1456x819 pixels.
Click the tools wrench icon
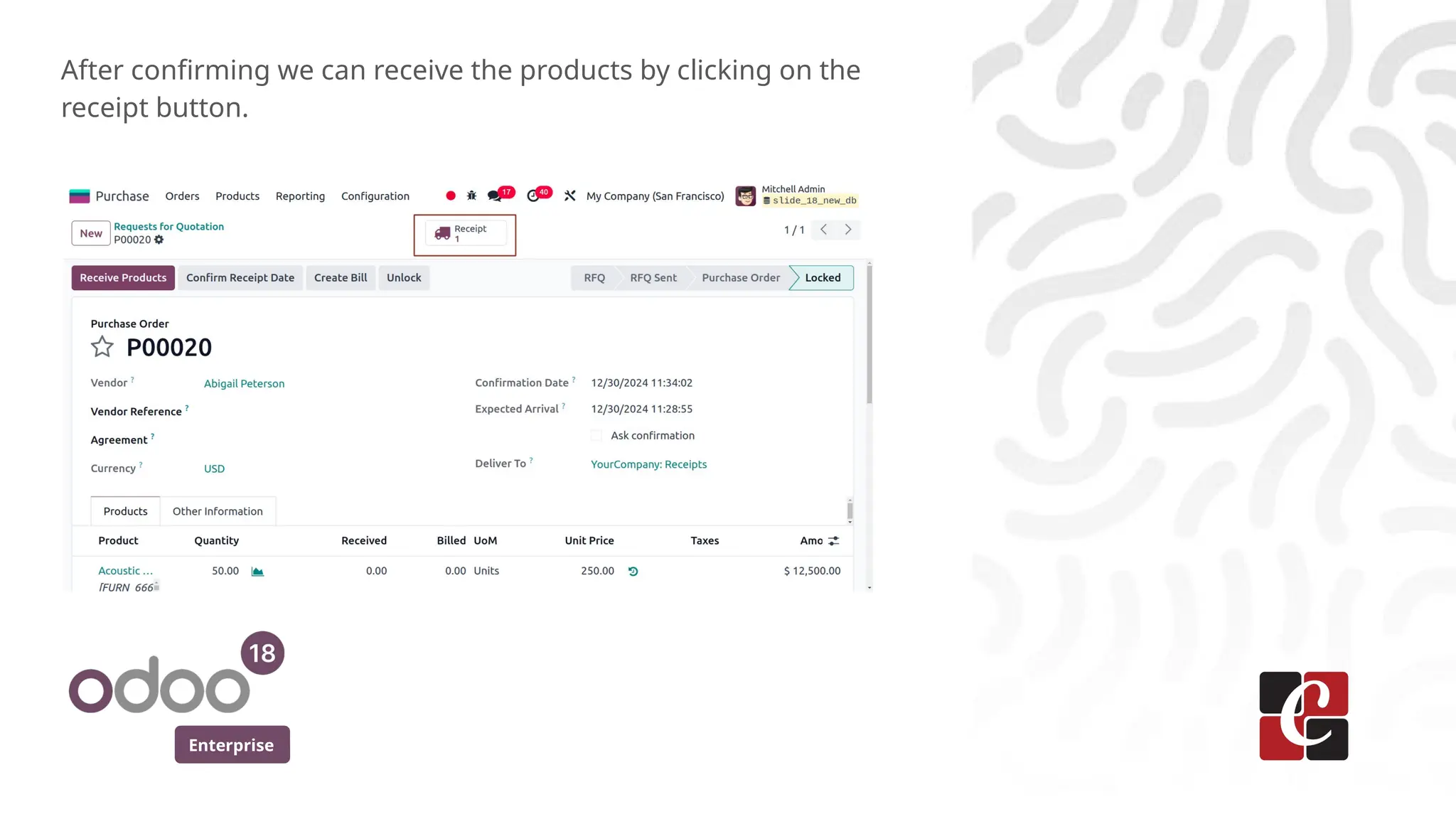570,196
